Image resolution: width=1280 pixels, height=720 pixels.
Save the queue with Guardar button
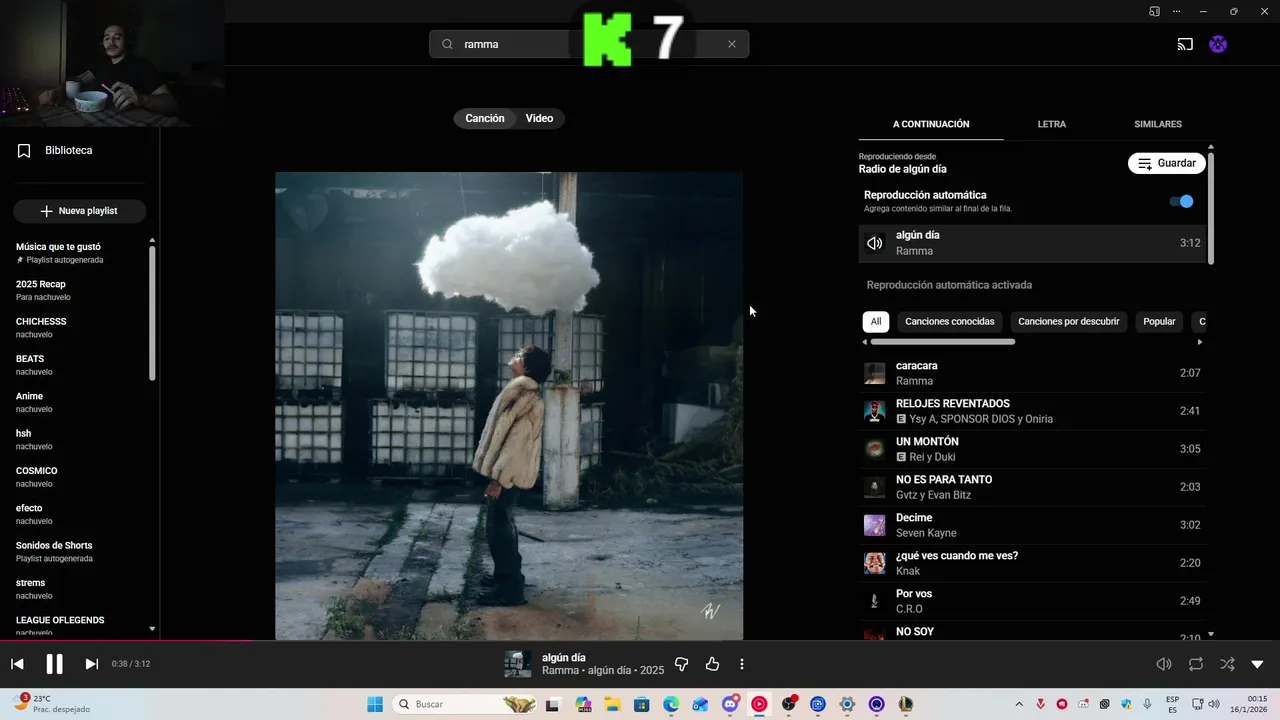pyautogui.click(x=1166, y=163)
